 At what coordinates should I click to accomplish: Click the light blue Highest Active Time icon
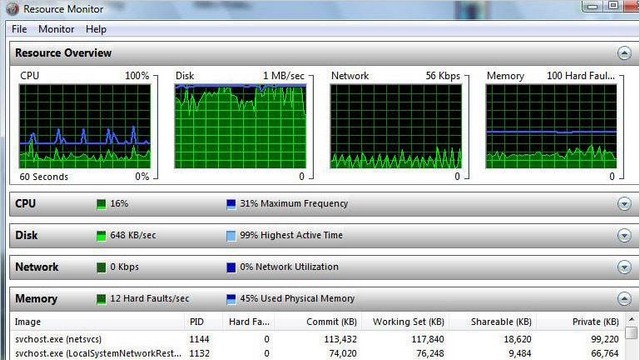231,236
